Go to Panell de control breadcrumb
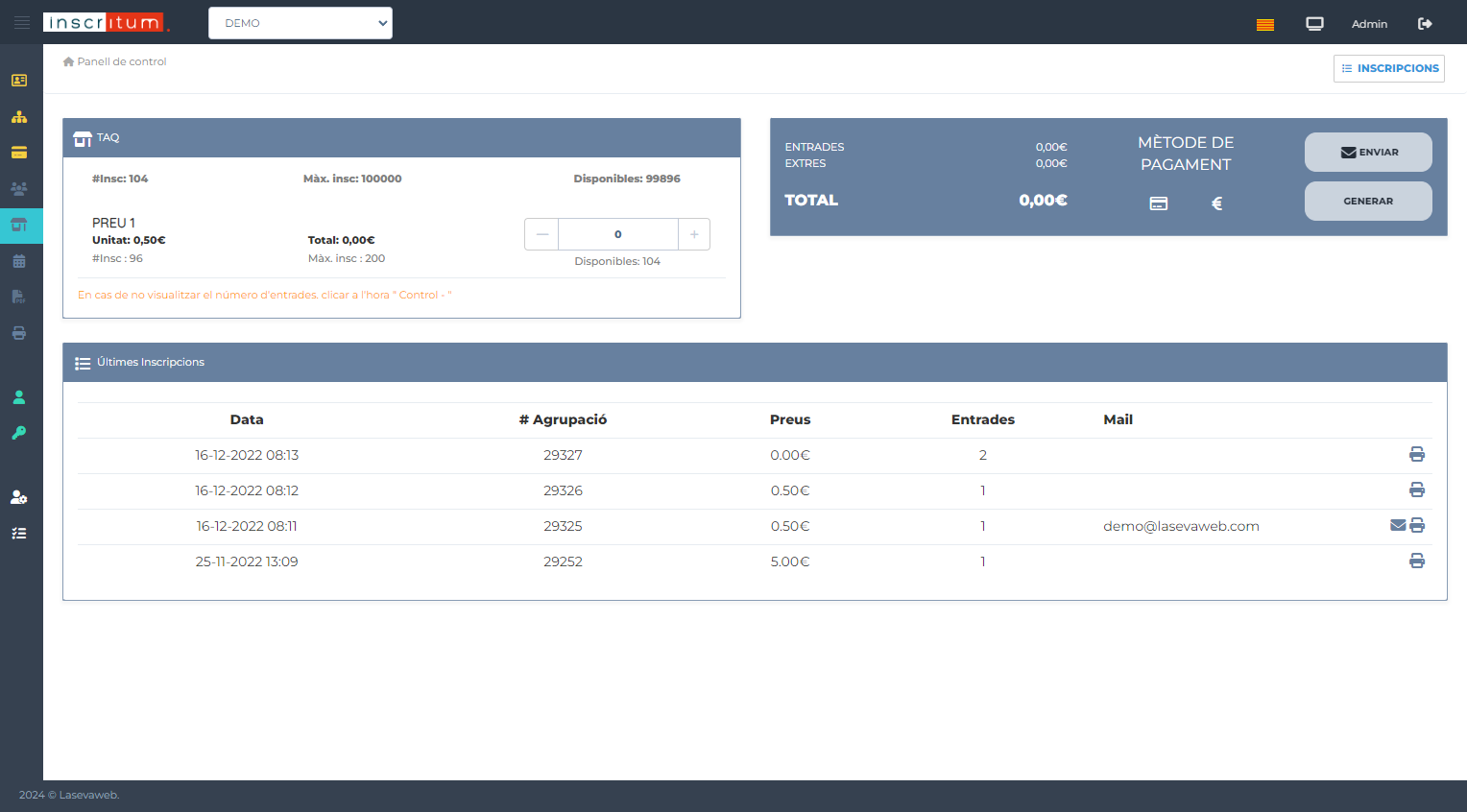 point(115,61)
